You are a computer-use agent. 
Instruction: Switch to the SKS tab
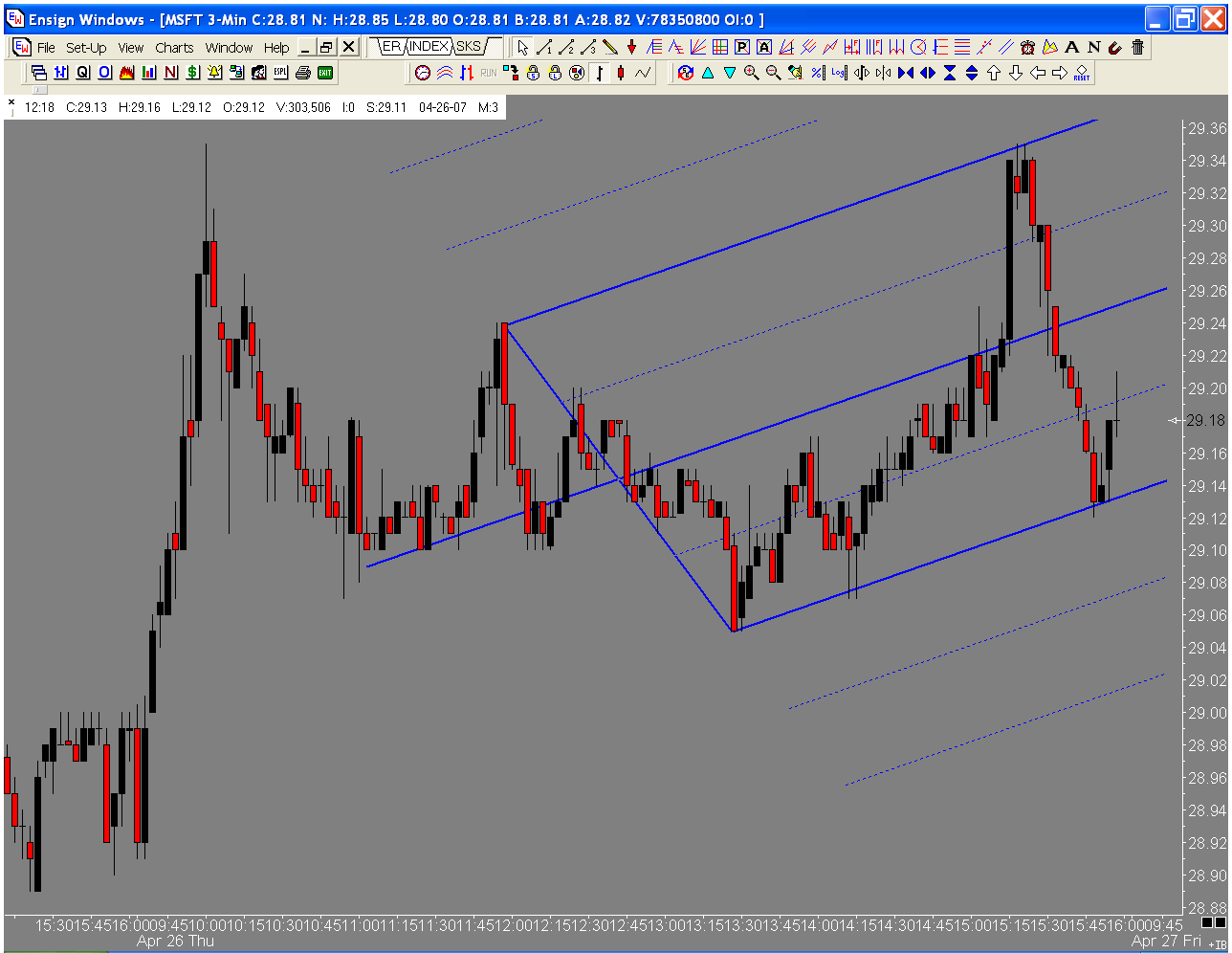(469, 46)
